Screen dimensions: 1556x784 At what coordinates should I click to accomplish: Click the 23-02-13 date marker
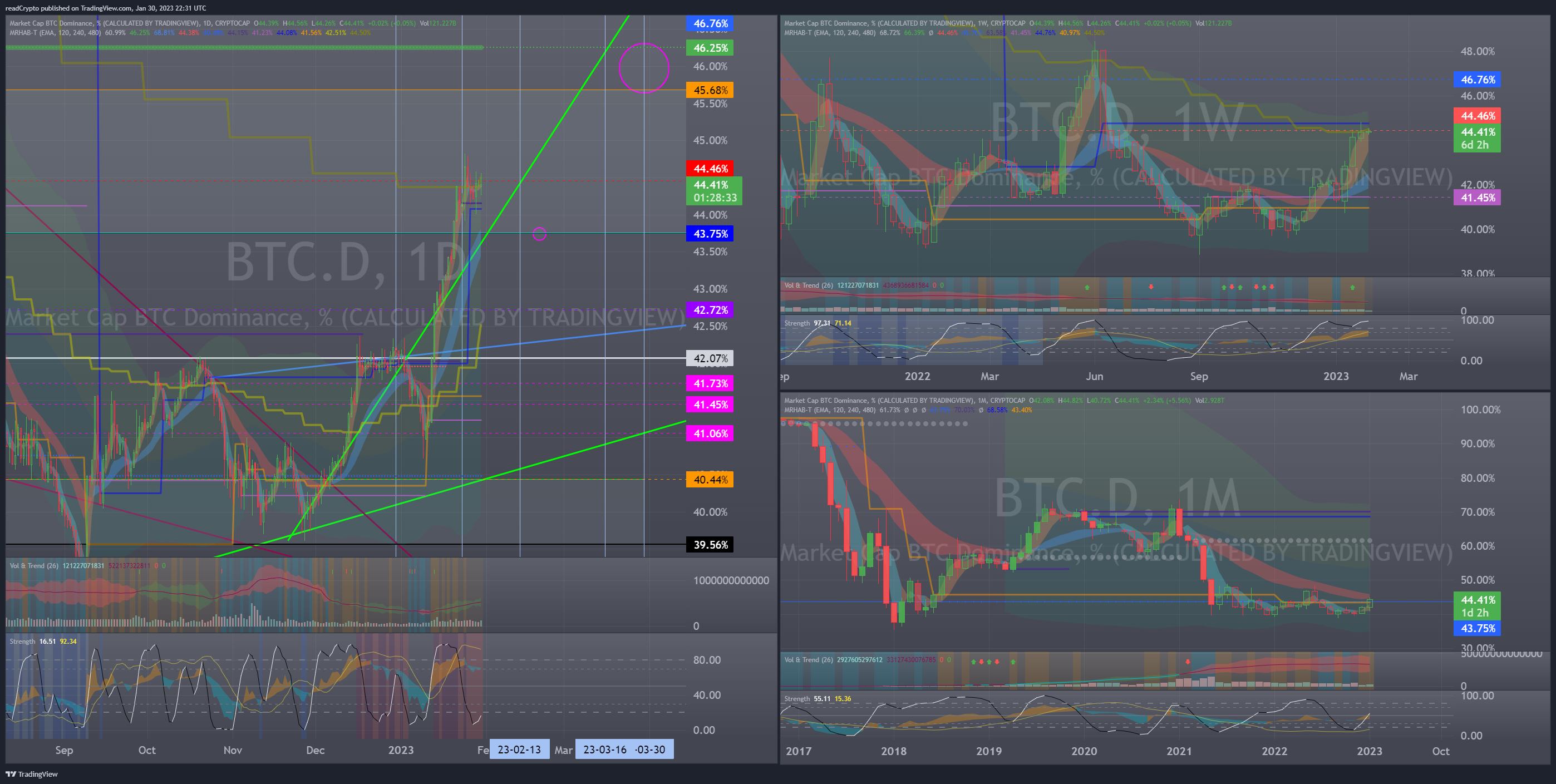coord(519,750)
